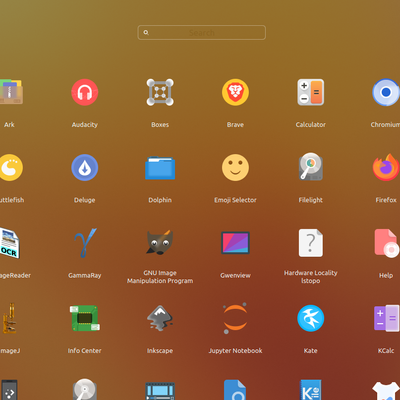Launch the Gwenview image viewer
The image size is (400, 400).
coord(235,243)
